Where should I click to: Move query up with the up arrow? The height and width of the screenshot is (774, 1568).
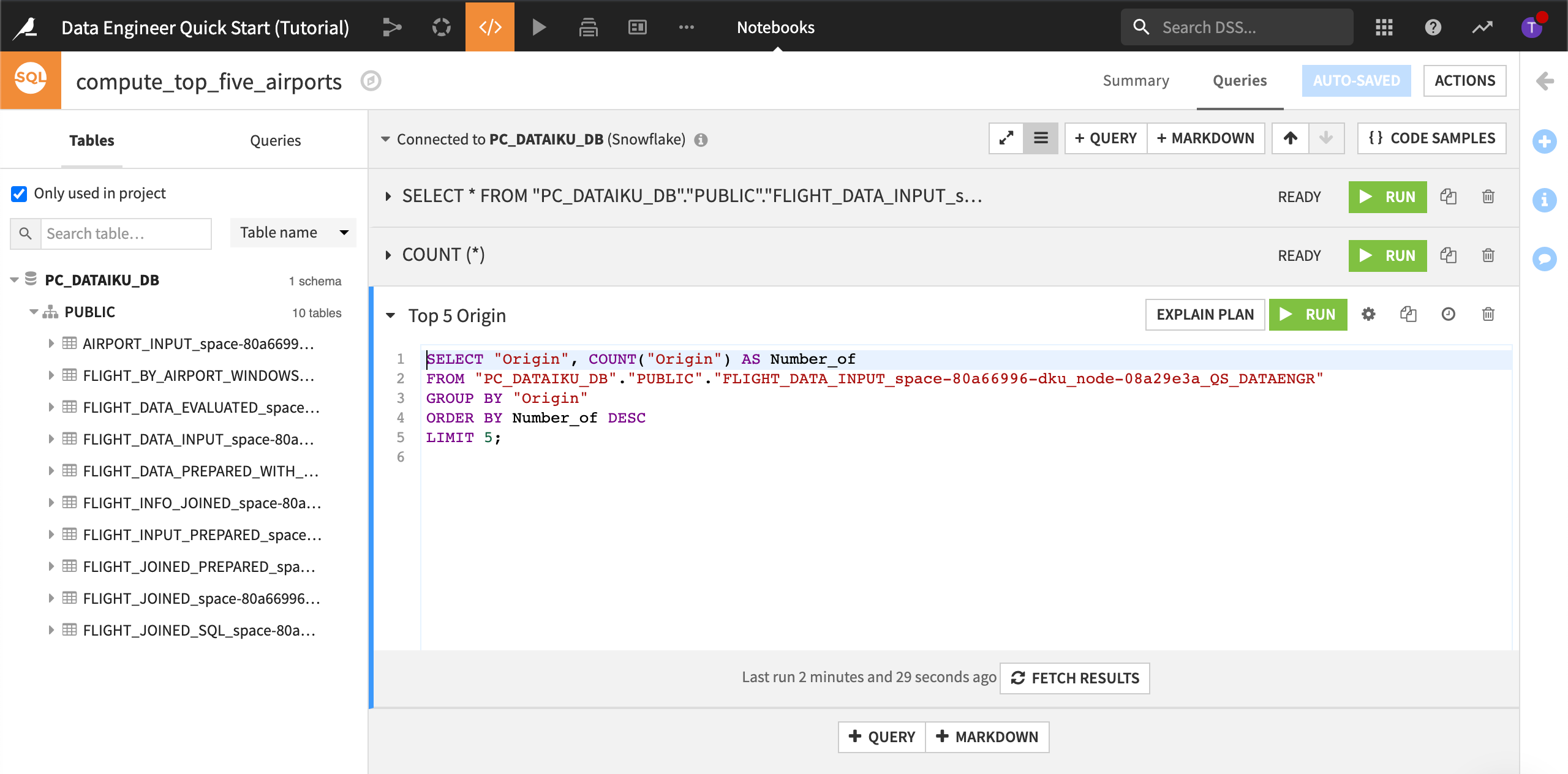coord(1291,138)
